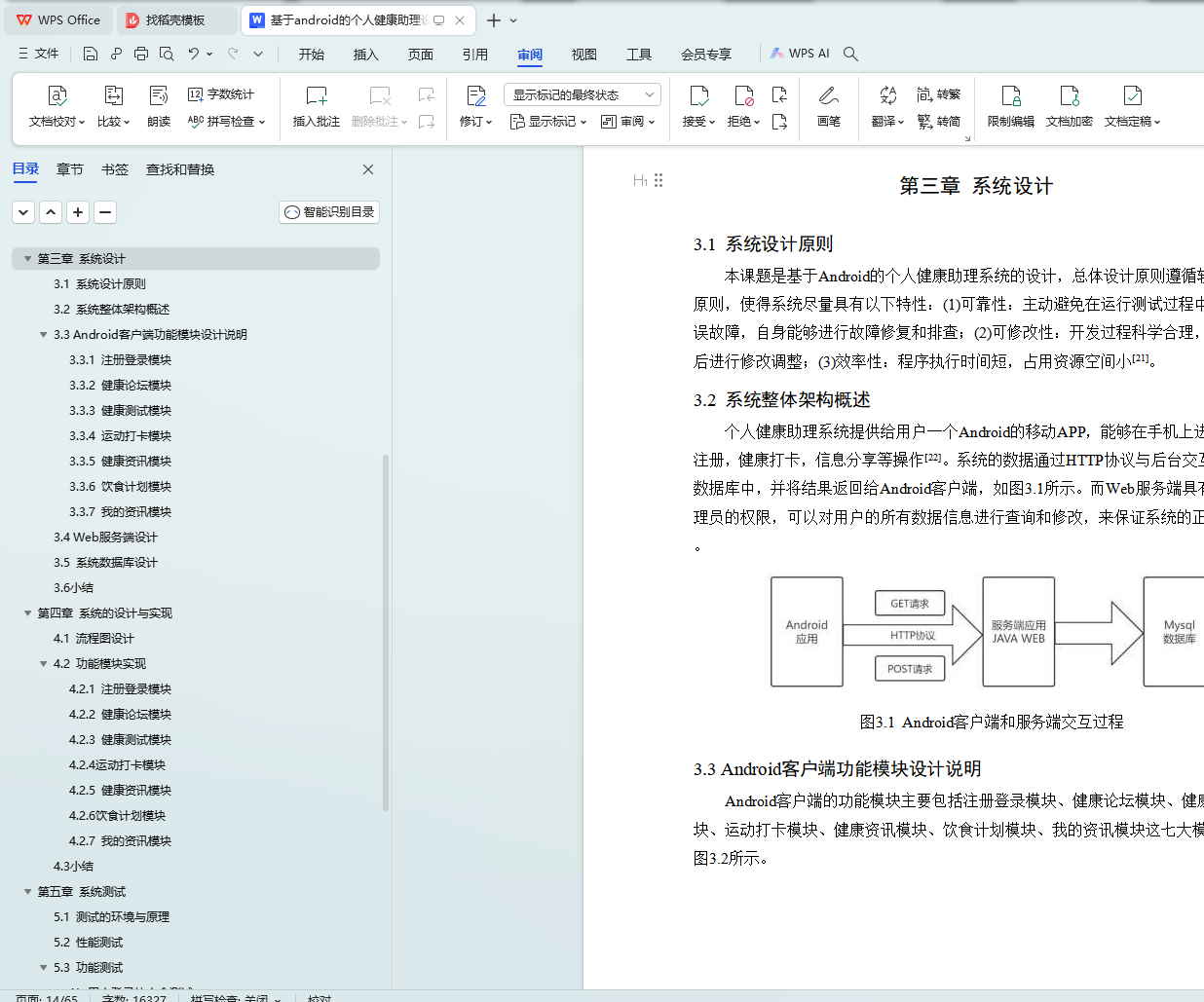This screenshot has height=1002, width=1204.
Task: Open WPS AI
Action: [x=801, y=54]
